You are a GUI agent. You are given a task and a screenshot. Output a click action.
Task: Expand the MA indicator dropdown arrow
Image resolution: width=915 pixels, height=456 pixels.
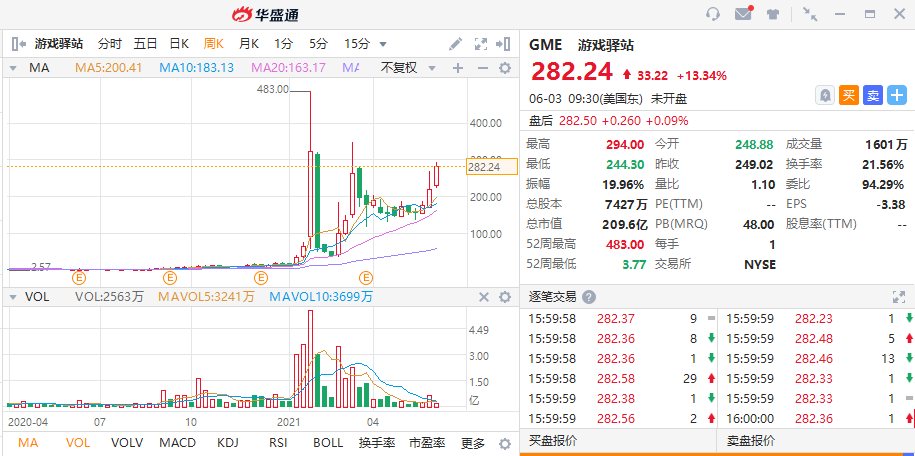coord(12,68)
